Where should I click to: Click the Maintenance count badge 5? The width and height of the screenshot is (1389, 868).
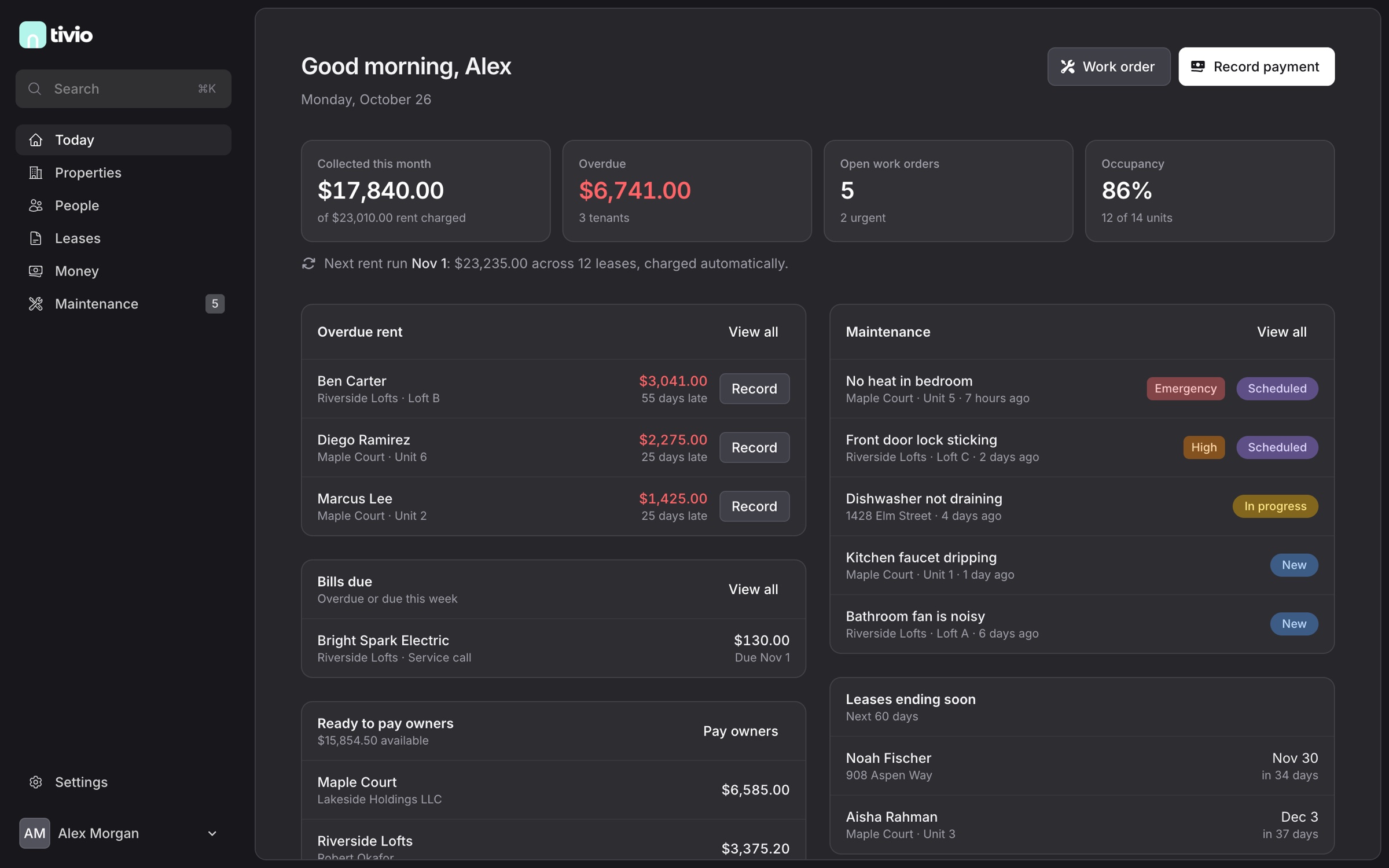[215, 304]
